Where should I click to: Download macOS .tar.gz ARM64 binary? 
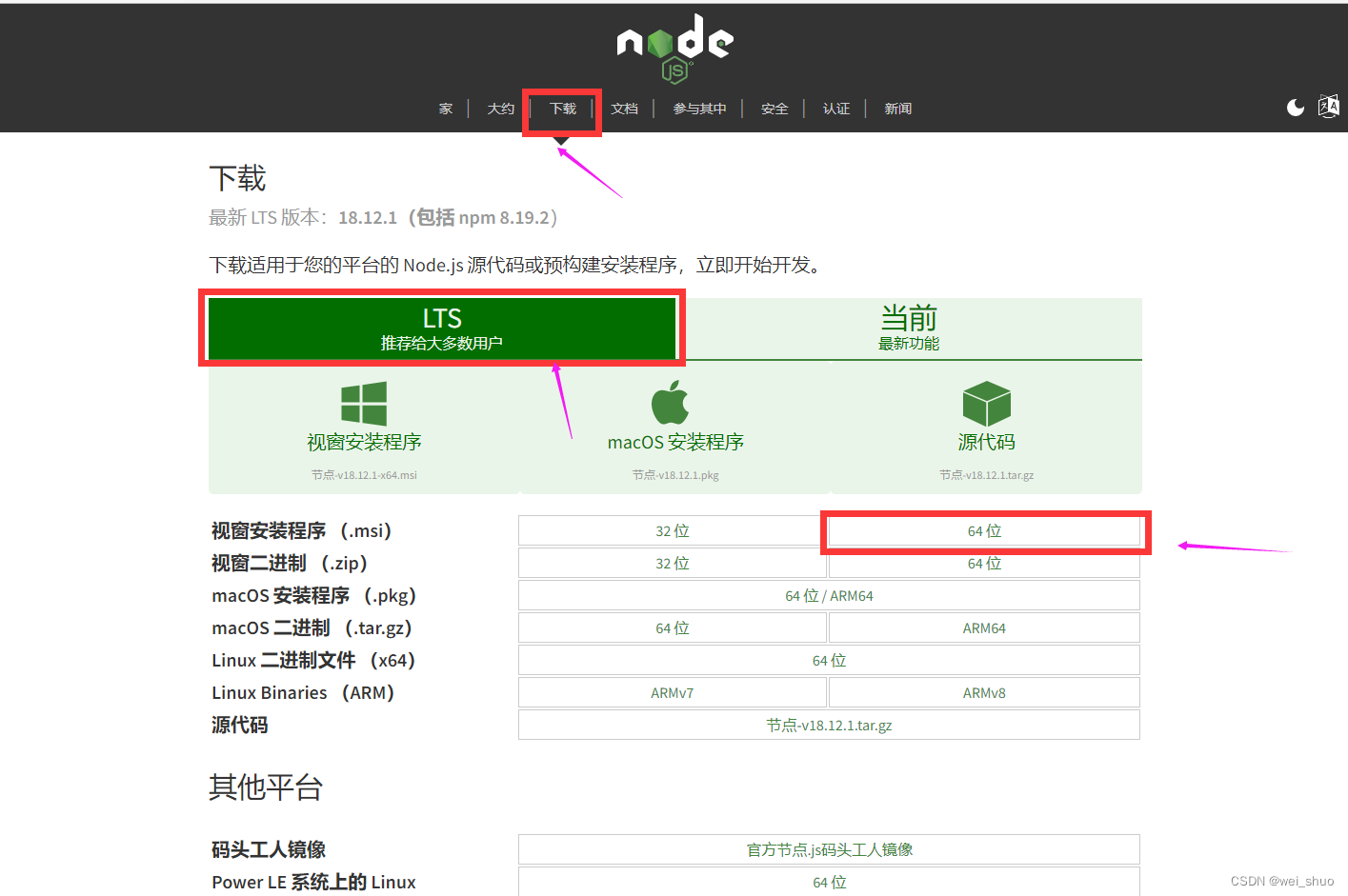(984, 628)
